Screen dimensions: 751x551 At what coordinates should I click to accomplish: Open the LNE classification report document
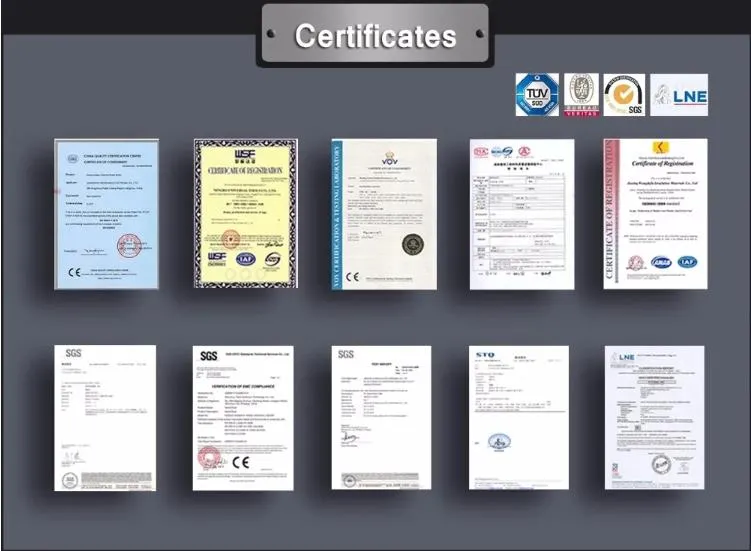[x=654, y=417]
